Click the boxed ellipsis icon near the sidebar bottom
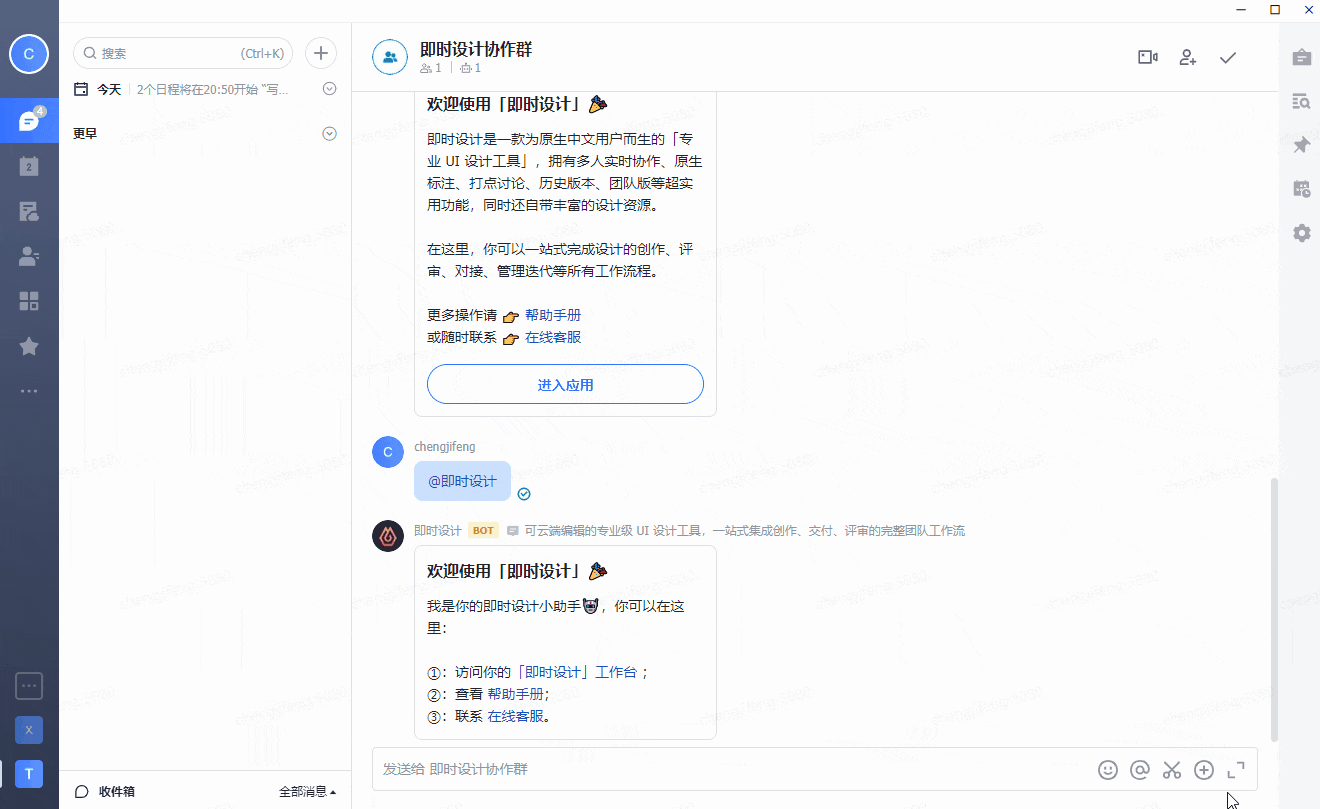Screen dimensions: 1320x809 [29, 686]
